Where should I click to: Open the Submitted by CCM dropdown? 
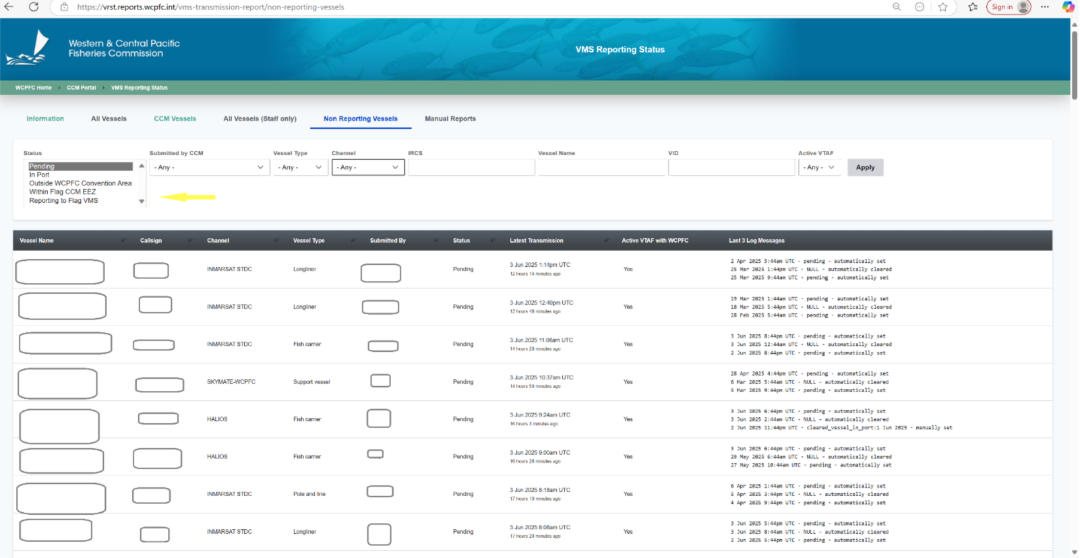coord(207,168)
